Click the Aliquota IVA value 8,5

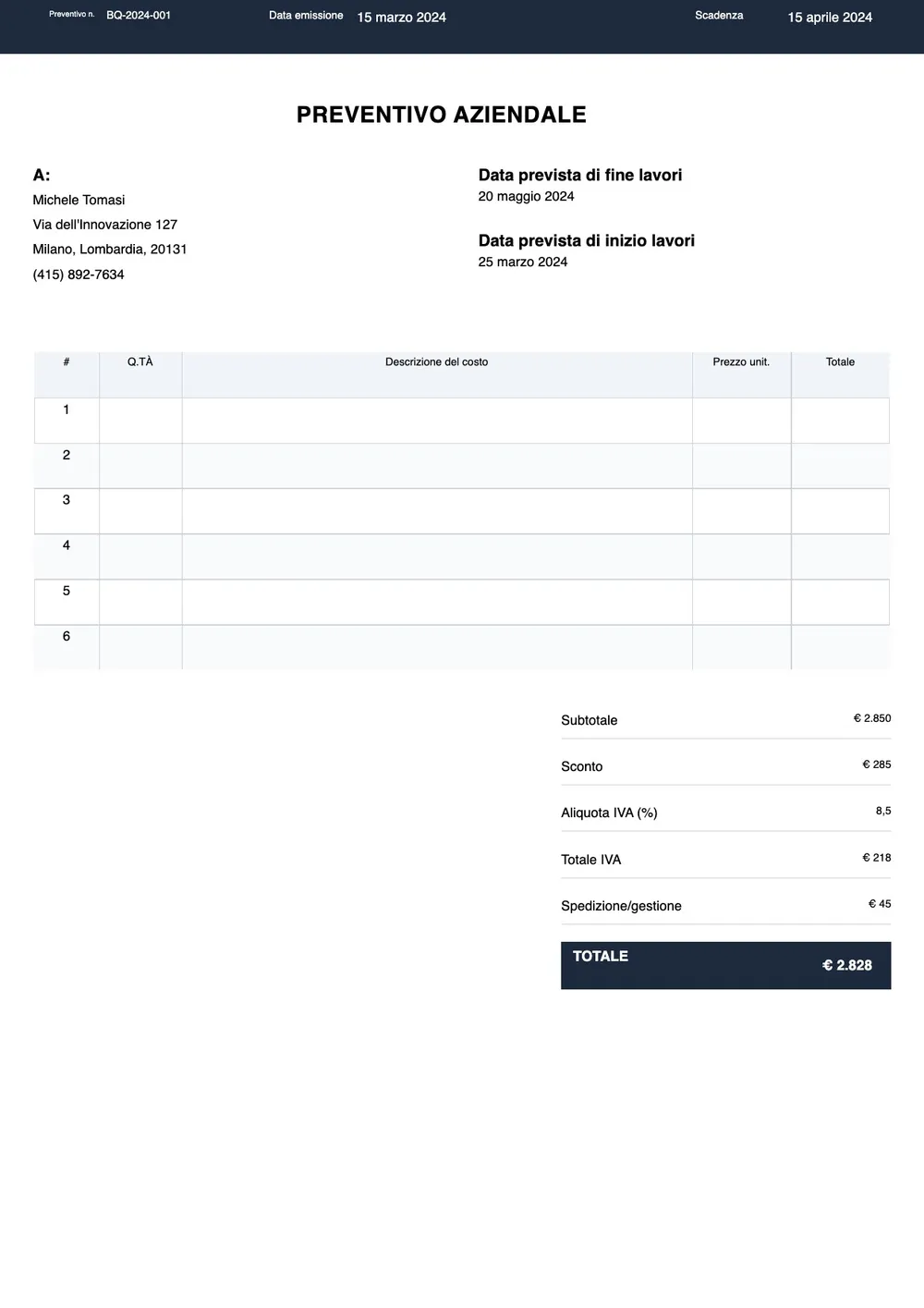883,811
